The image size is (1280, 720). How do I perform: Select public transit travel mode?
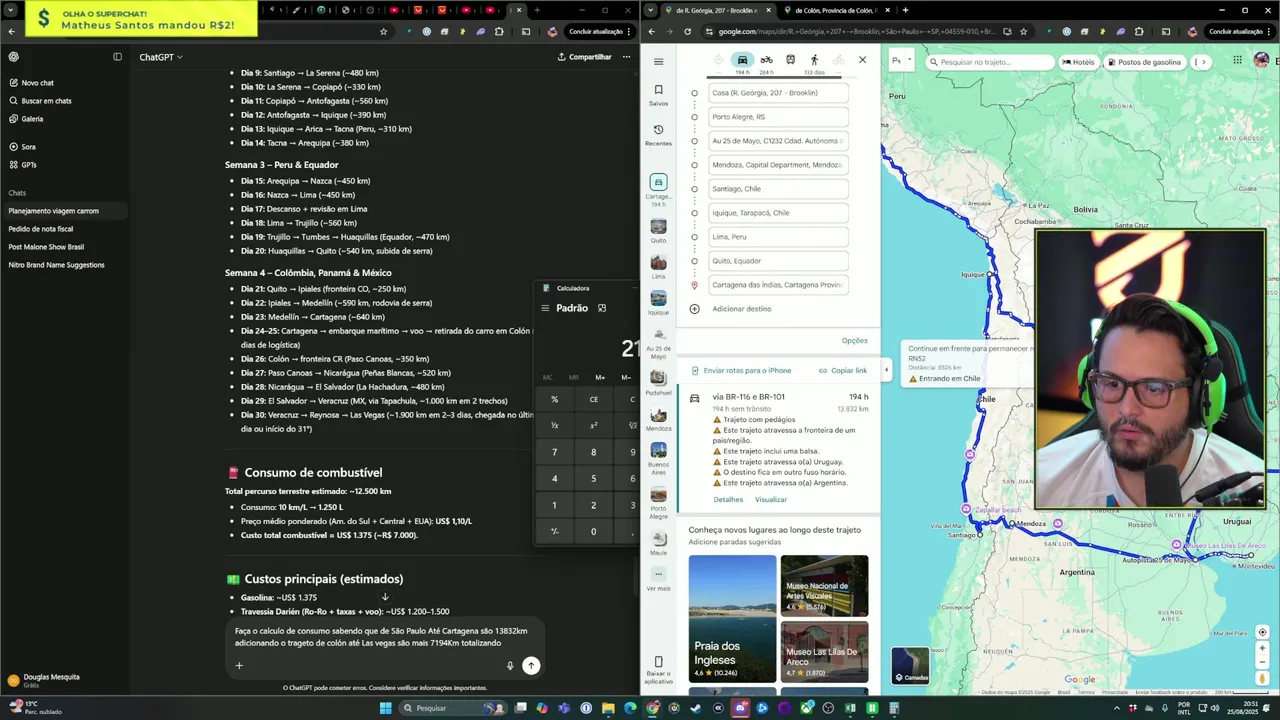[790, 61]
